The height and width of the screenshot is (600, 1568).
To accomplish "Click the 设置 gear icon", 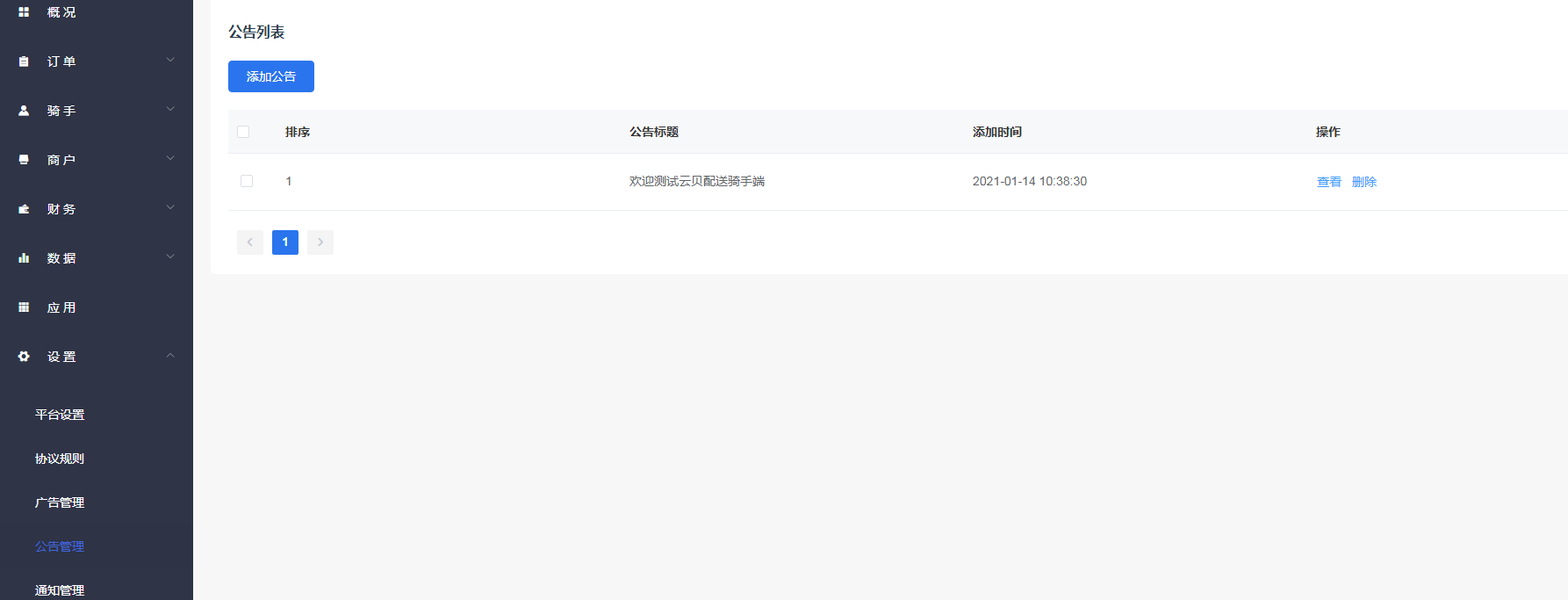I will [24, 357].
